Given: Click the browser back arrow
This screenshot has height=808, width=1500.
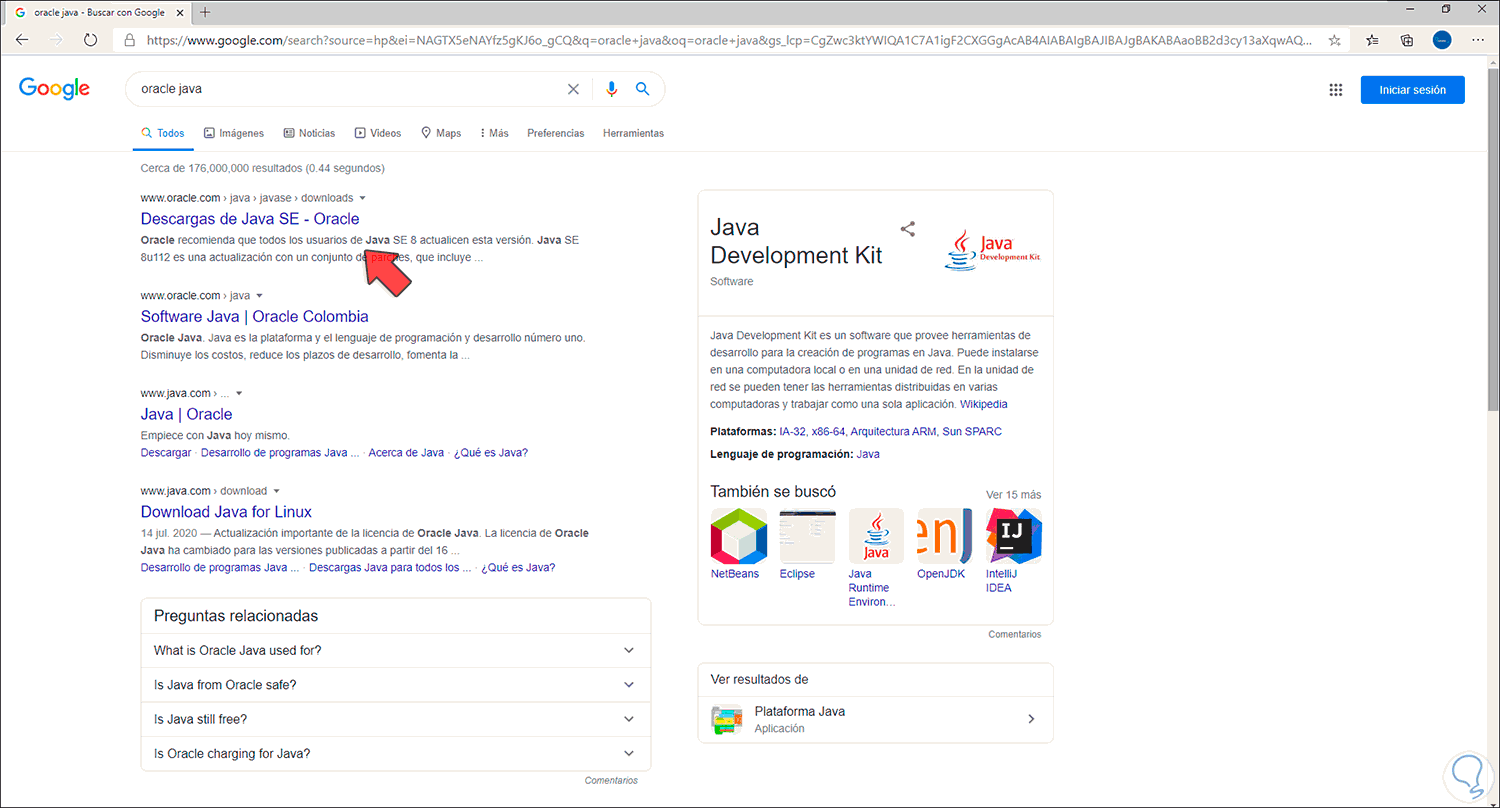Looking at the screenshot, I should point(22,40).
